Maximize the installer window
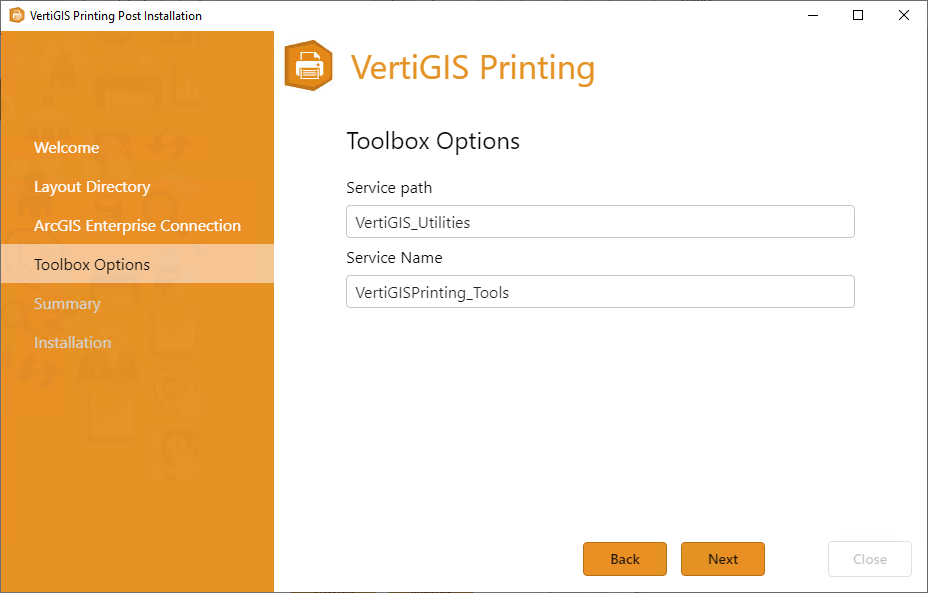 857,15
